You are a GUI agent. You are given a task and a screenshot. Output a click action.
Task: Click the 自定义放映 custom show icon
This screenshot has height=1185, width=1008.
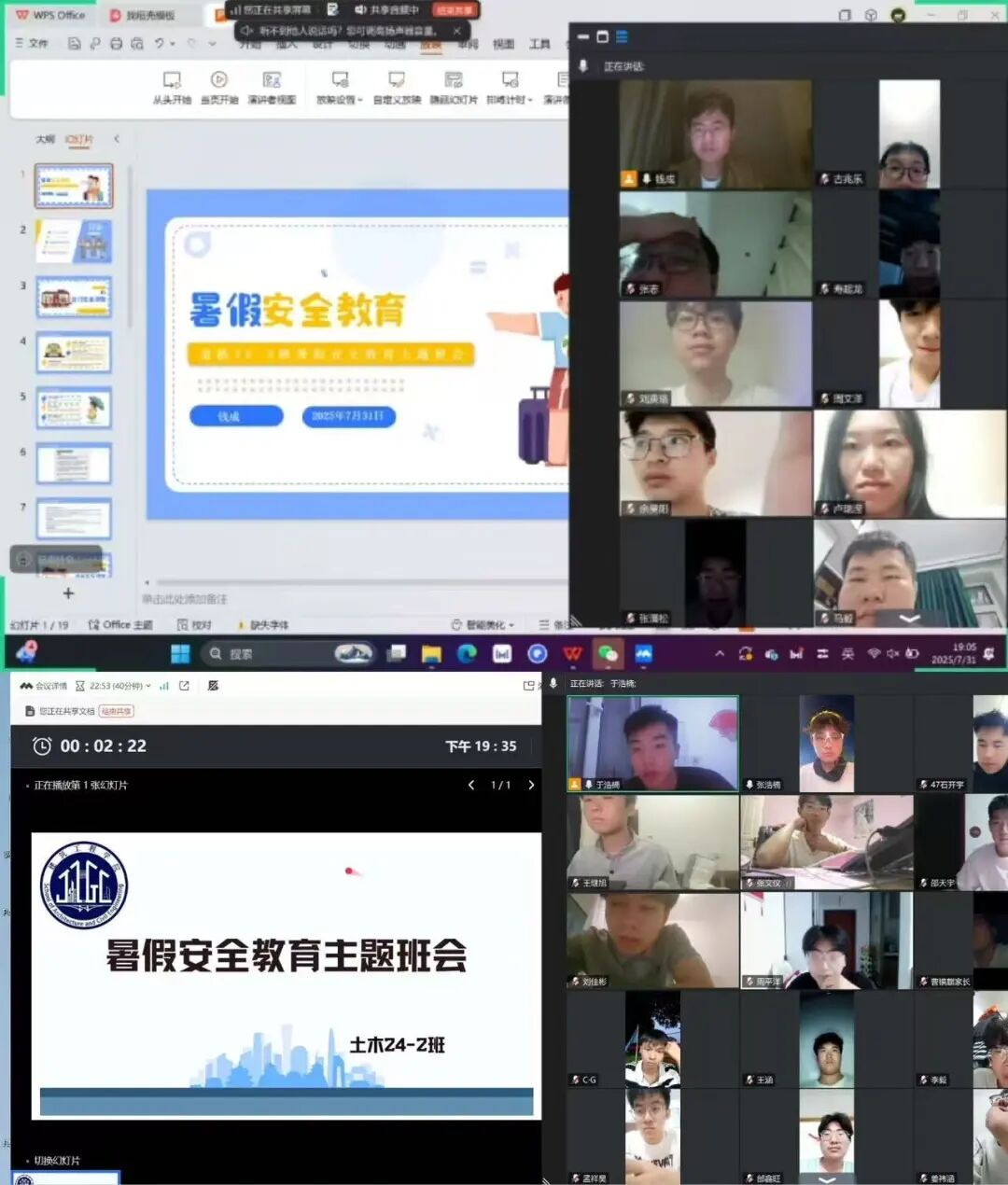point(397,81)
